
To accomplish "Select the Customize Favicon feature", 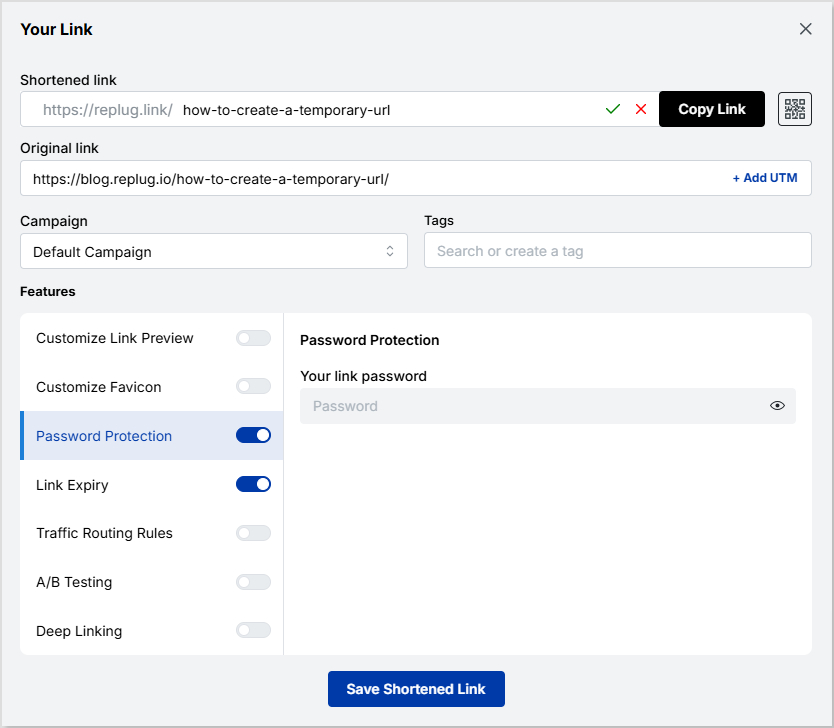I will point(98,387).
